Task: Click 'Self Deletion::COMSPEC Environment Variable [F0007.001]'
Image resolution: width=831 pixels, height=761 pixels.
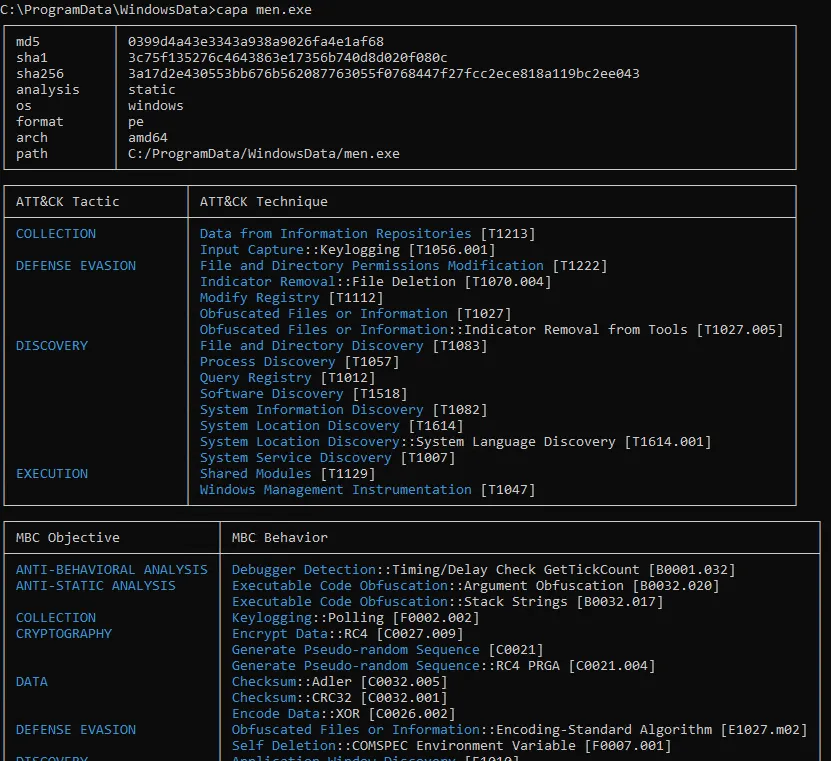Action: coord(451,746)
